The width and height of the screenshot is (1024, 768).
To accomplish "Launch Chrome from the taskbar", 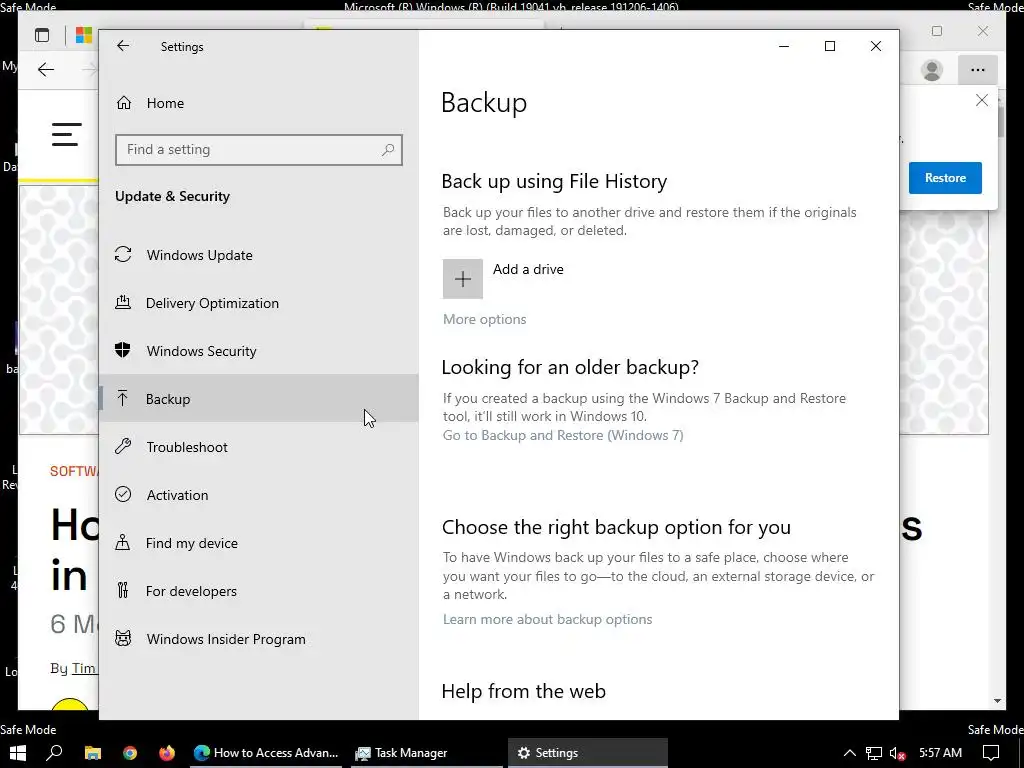I will [130, 752].
